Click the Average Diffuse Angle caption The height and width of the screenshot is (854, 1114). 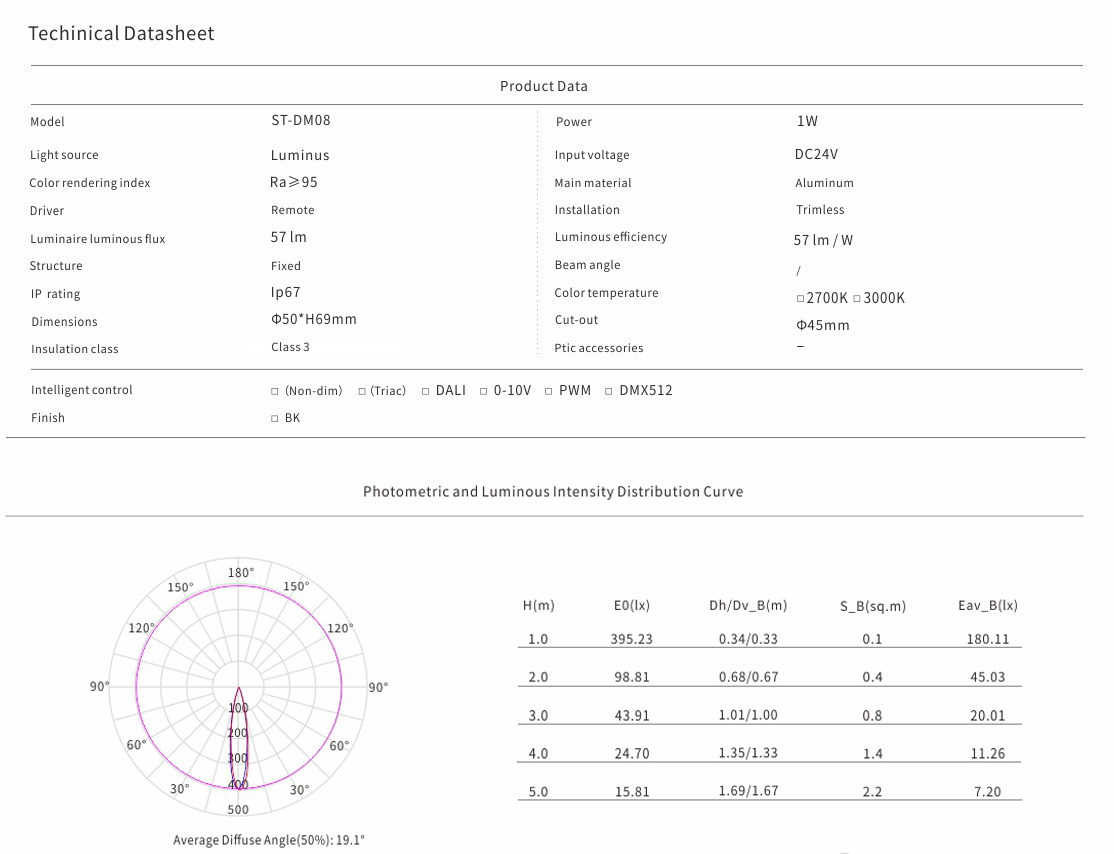pos(269,840)
